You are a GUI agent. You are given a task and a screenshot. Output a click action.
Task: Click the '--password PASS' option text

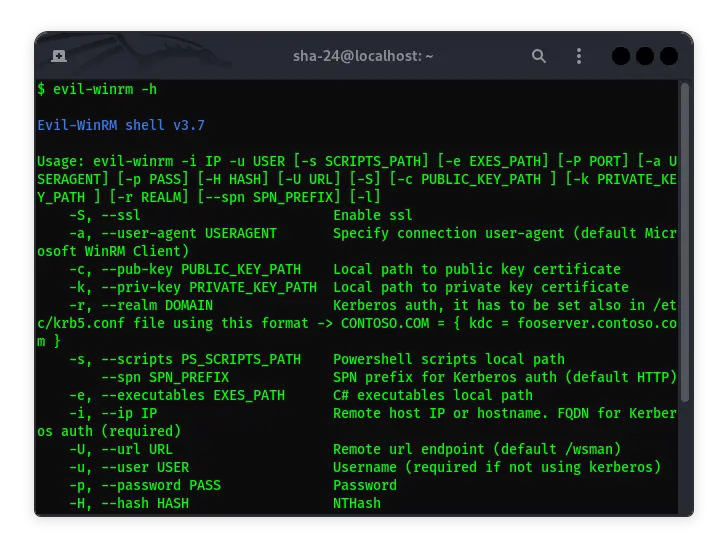click(x=145, y=485)
